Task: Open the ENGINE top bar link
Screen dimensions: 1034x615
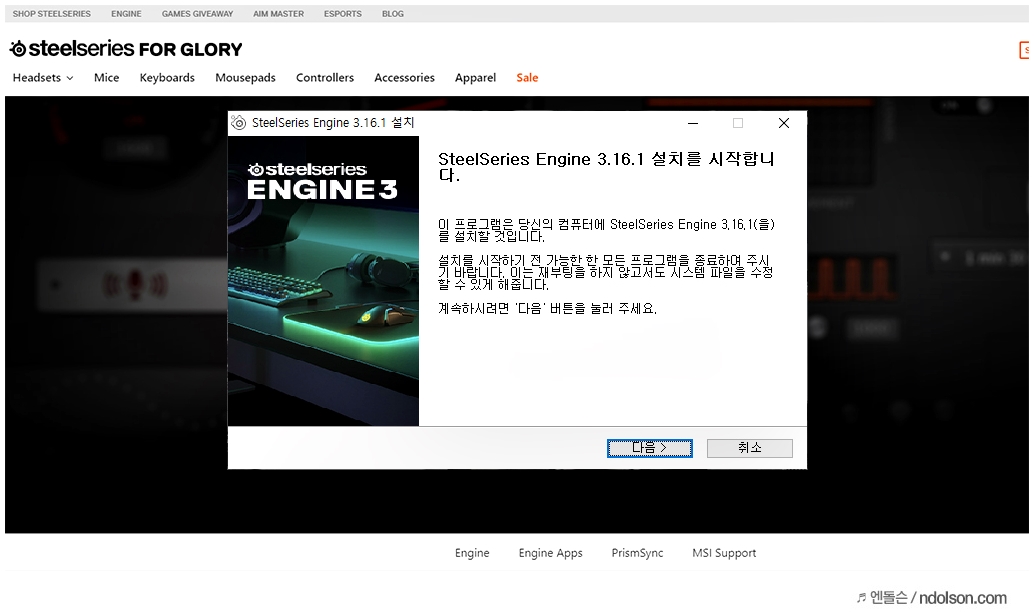Action: tap(126, 14)
